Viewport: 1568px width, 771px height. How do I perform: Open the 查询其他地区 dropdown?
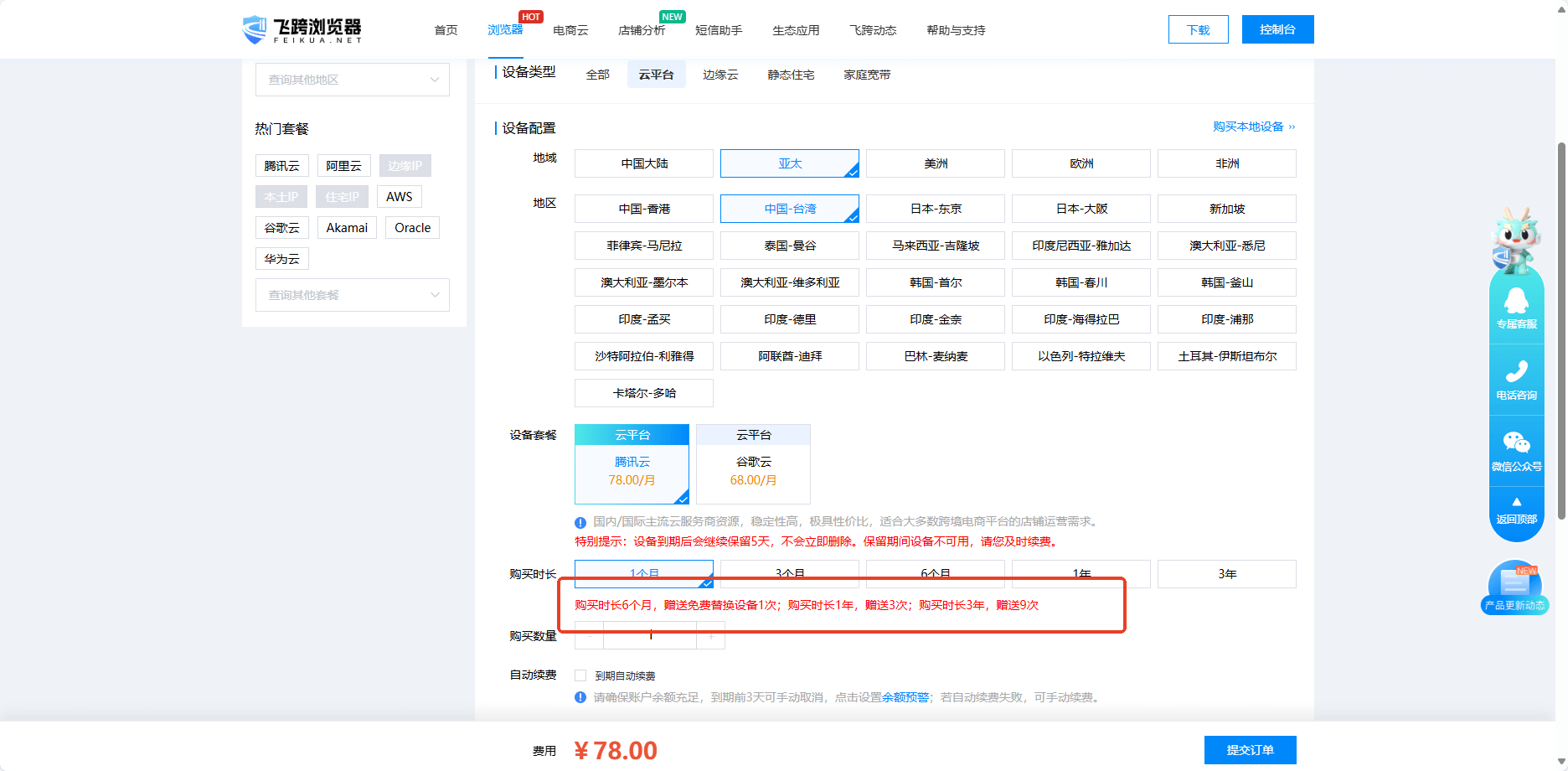(x=352, y=80)
